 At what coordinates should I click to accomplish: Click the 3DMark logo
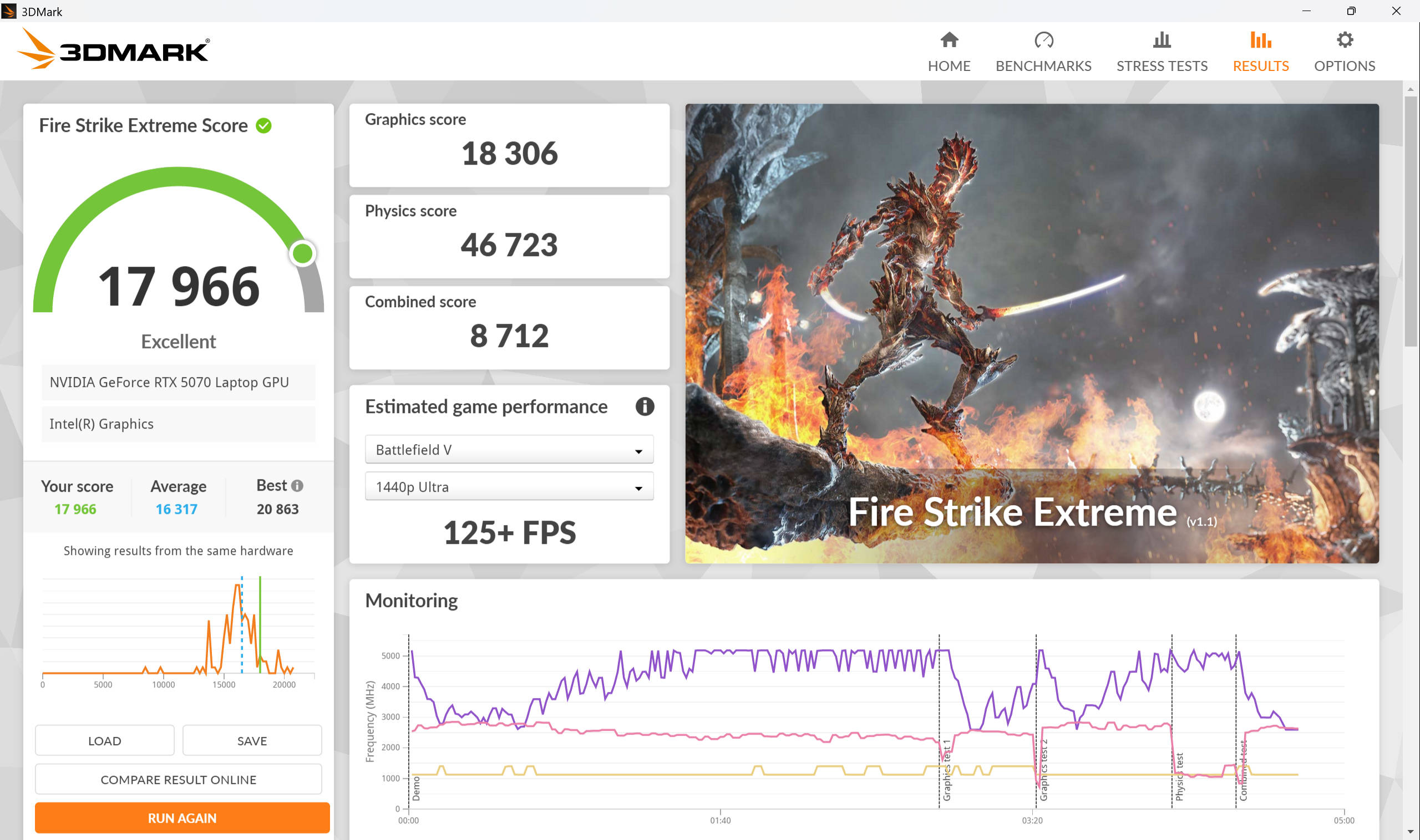(114, 50)
